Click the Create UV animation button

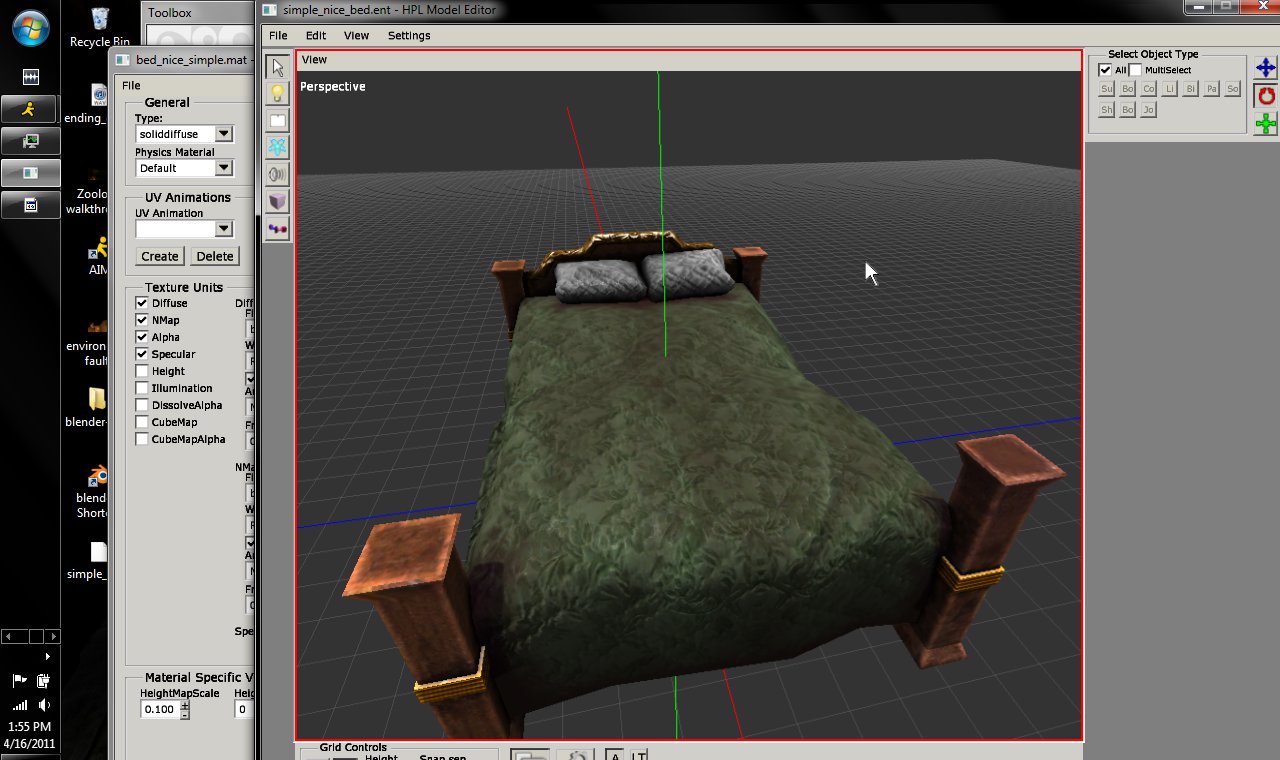pos(160,256)
